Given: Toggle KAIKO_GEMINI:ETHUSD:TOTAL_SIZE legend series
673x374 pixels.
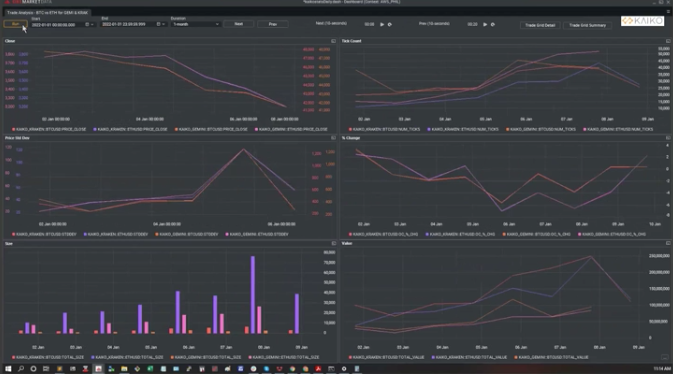Looking at the screenshot, I should (284, 357).
